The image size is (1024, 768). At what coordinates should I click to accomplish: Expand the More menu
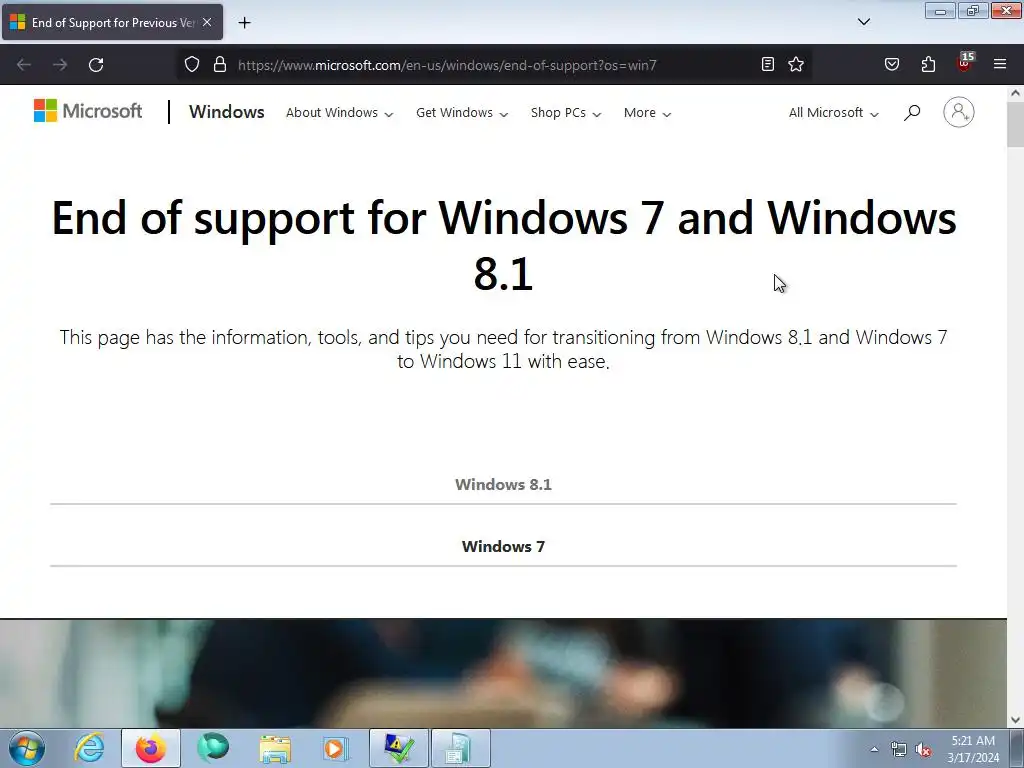tap(647, 113)
